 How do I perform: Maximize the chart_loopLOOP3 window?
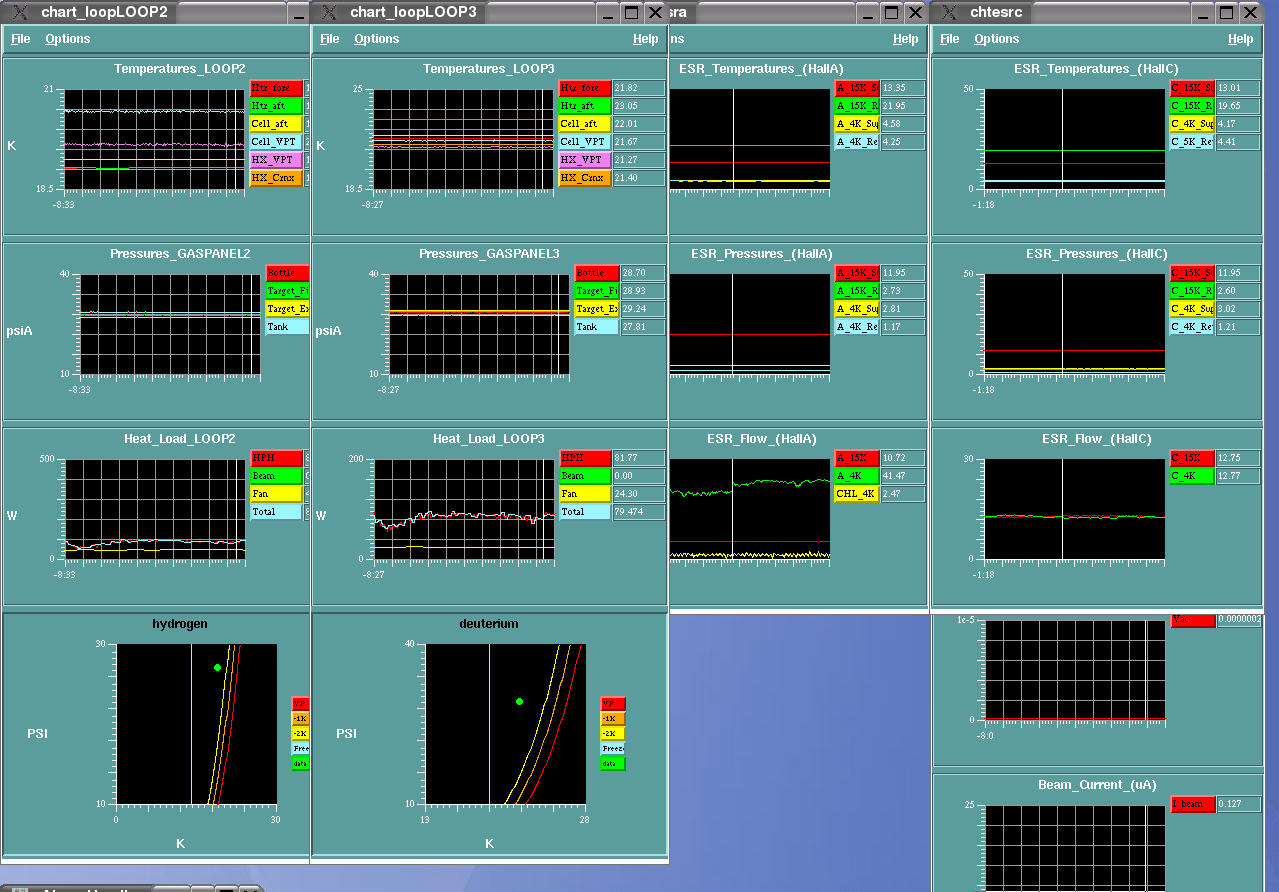(631, 13)
